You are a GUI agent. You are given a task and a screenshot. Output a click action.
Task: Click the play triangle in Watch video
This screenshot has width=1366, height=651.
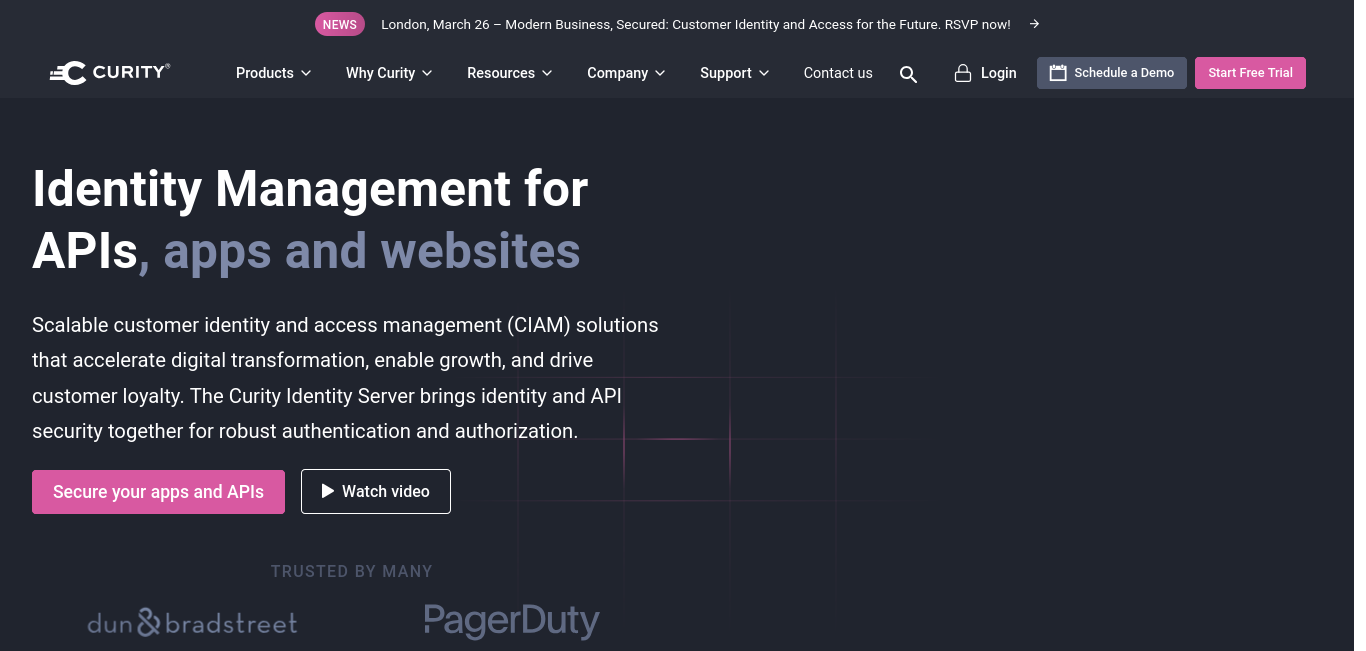[x=327, y=491]
